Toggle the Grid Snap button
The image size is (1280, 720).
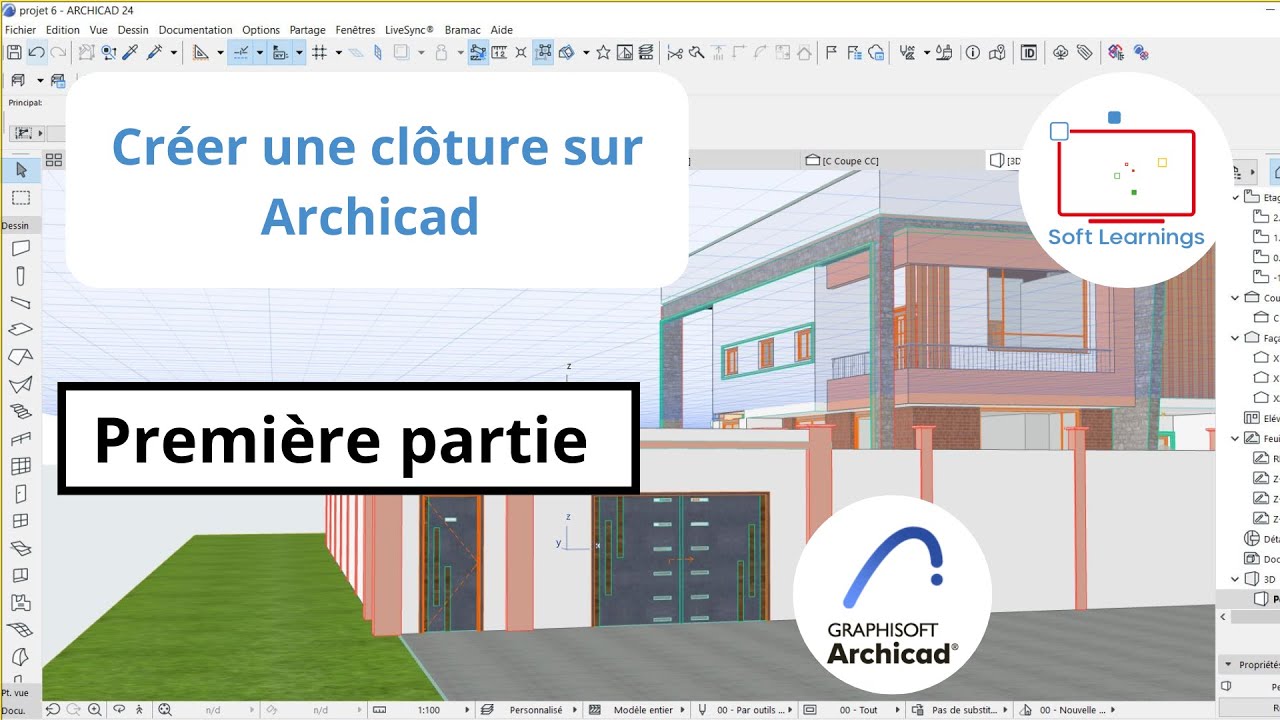point(320,52)
